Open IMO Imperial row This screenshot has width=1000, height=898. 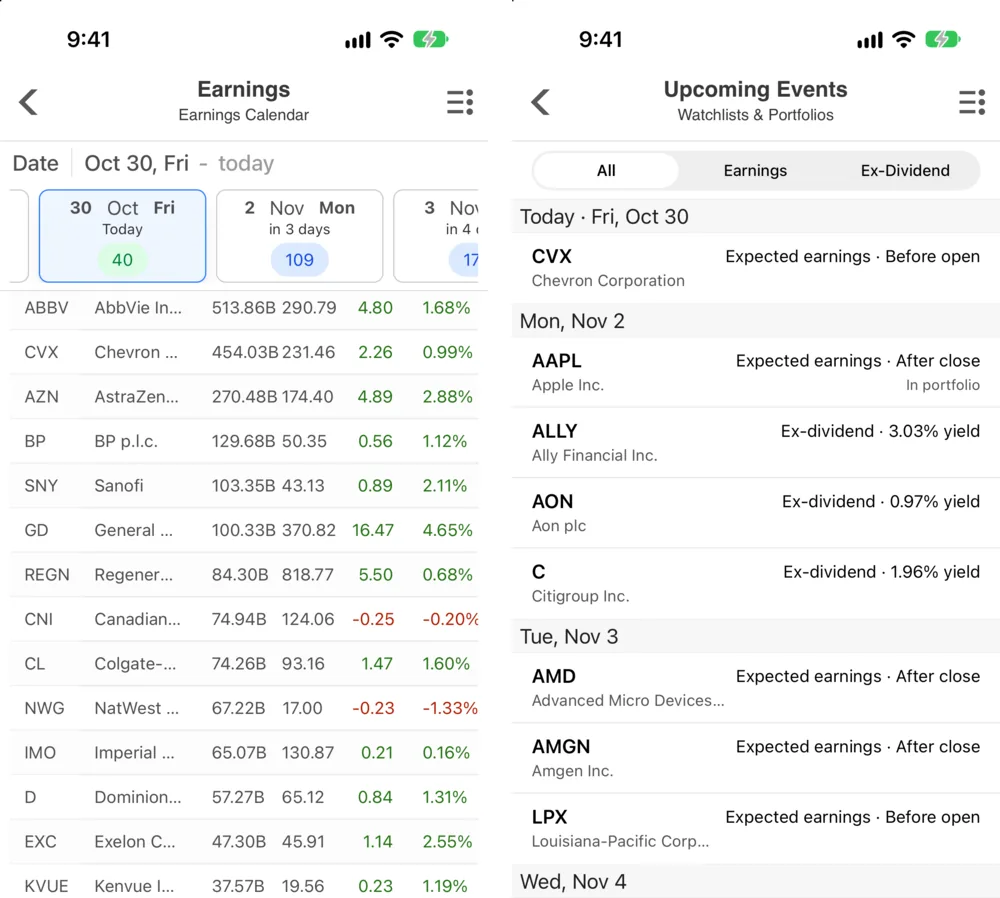coord(244,753)
